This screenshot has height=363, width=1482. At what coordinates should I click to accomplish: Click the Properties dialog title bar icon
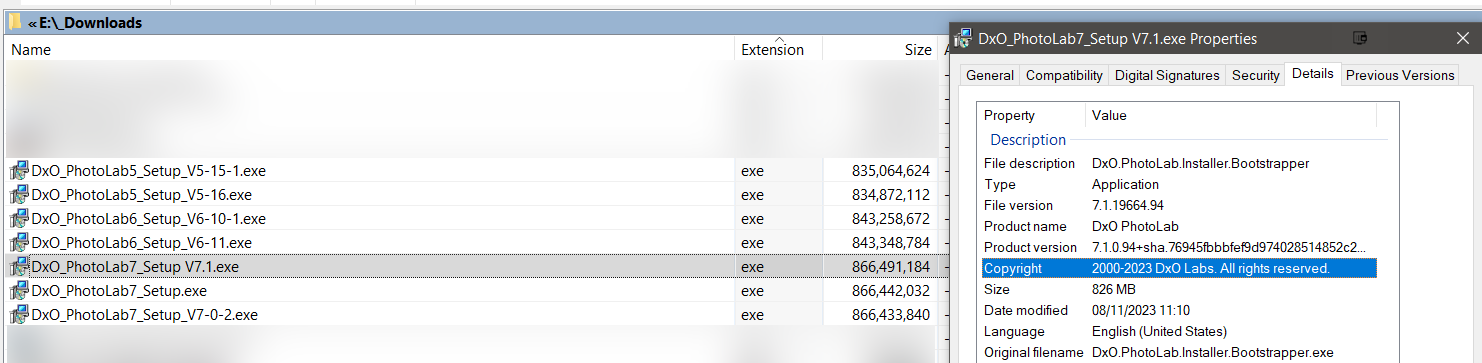963,38
